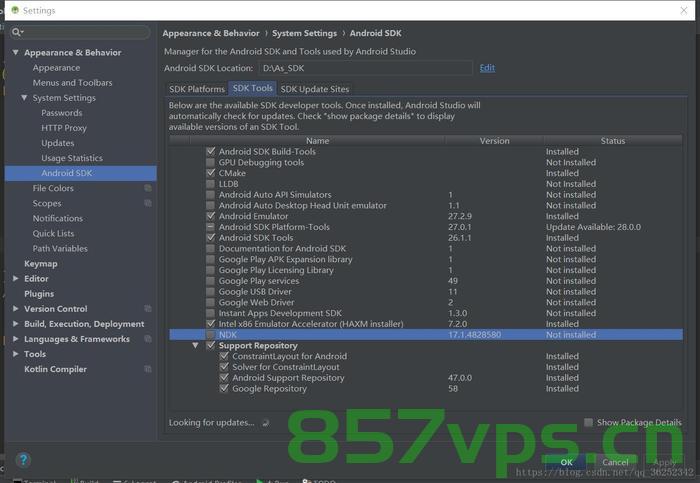Click the project-level icon beside File Colors
The image size is (700, 483).
tap(148, 188)
